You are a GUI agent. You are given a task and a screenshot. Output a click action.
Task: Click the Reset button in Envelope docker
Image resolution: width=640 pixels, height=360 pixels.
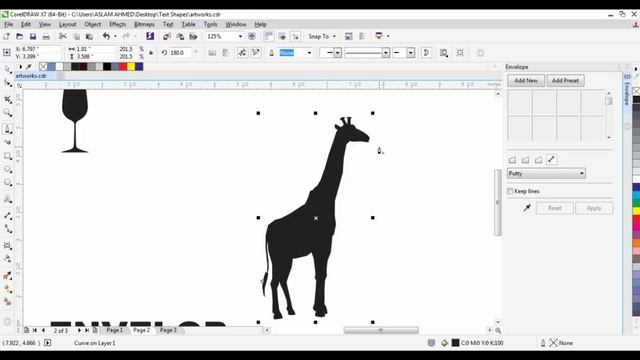pyautogui.click(x=554, y=208)
